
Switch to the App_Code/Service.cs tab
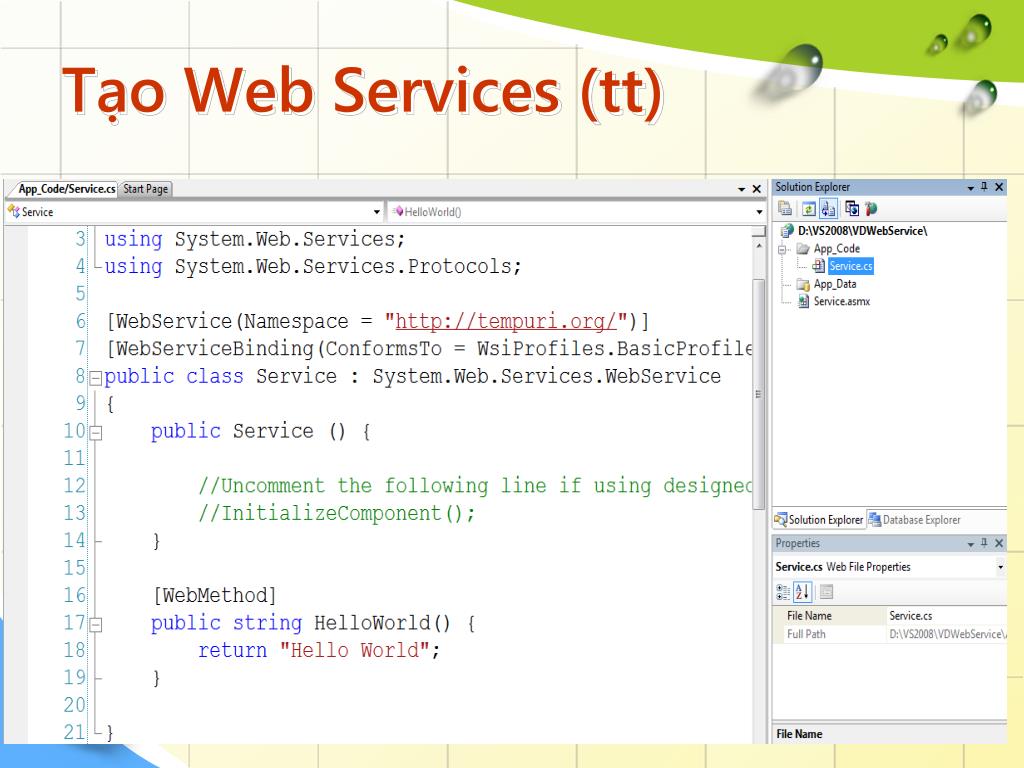pos(66,189)
